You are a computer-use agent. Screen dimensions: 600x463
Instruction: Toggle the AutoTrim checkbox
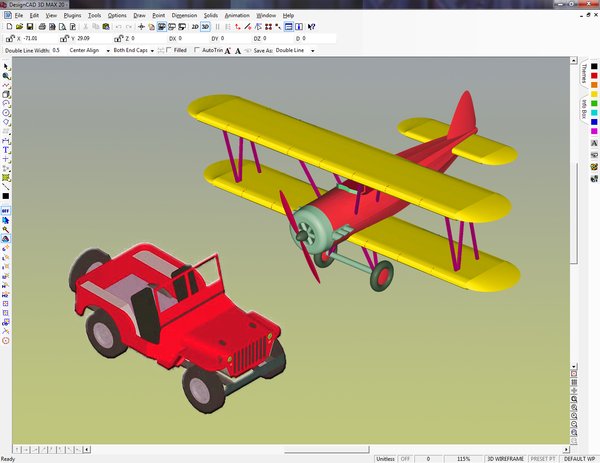[x=196, y=49]
